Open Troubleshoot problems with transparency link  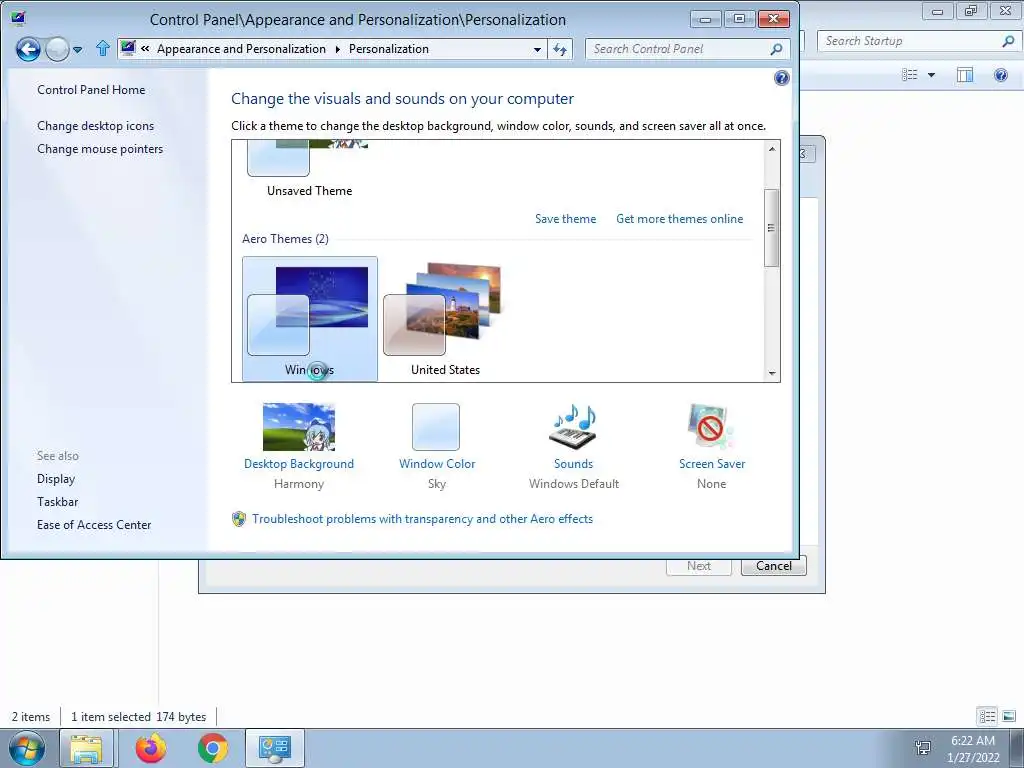(x=423, y=519)
